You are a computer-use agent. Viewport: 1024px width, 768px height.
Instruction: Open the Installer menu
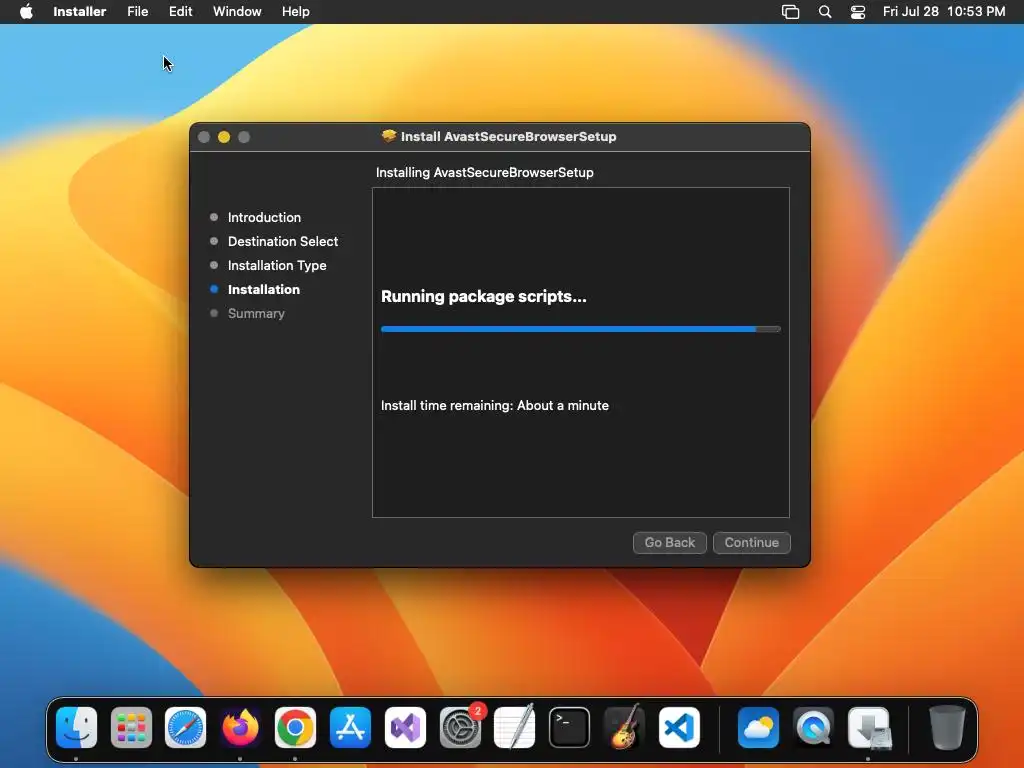[80, 12]
